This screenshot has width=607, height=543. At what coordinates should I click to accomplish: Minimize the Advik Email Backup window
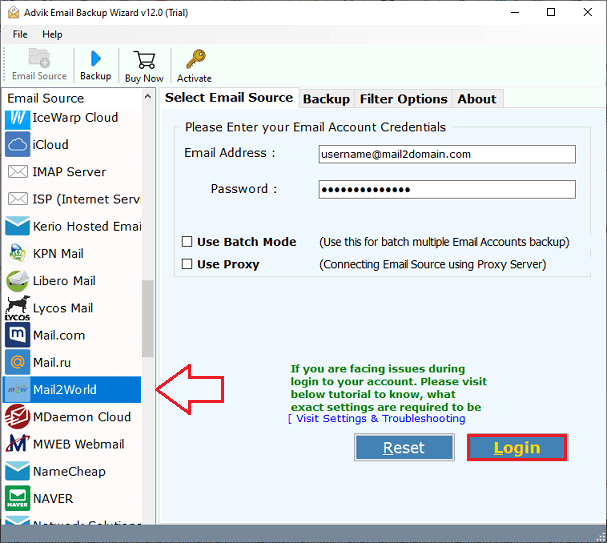(x=515, y=12)
